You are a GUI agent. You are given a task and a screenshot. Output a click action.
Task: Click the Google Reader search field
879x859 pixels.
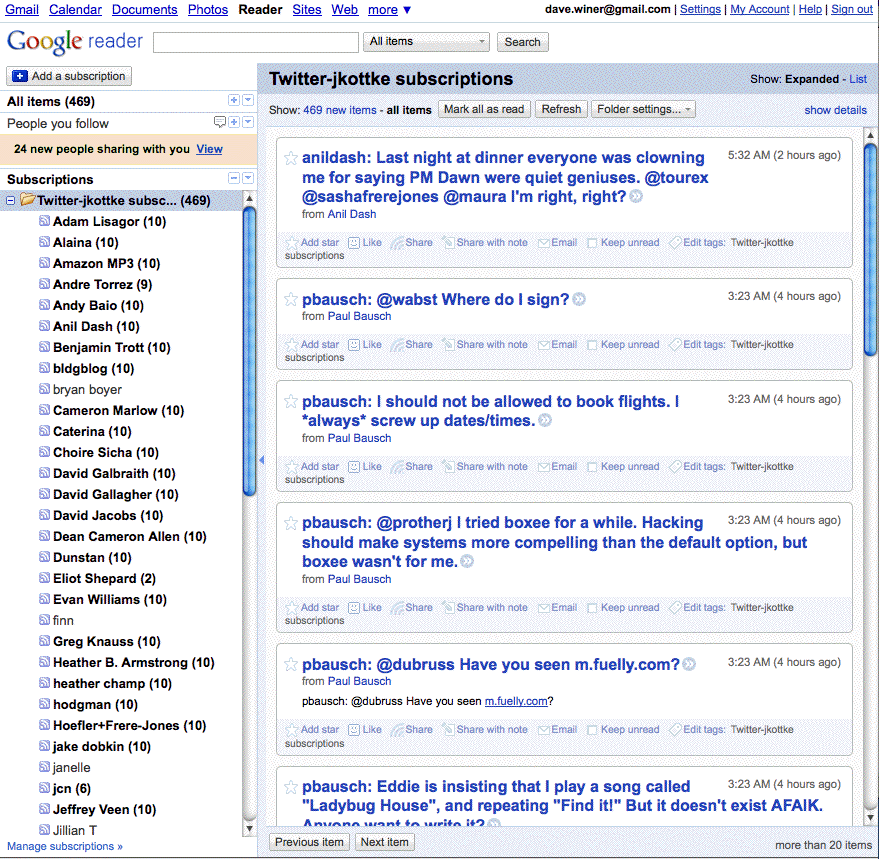click(x=256, y=42)
